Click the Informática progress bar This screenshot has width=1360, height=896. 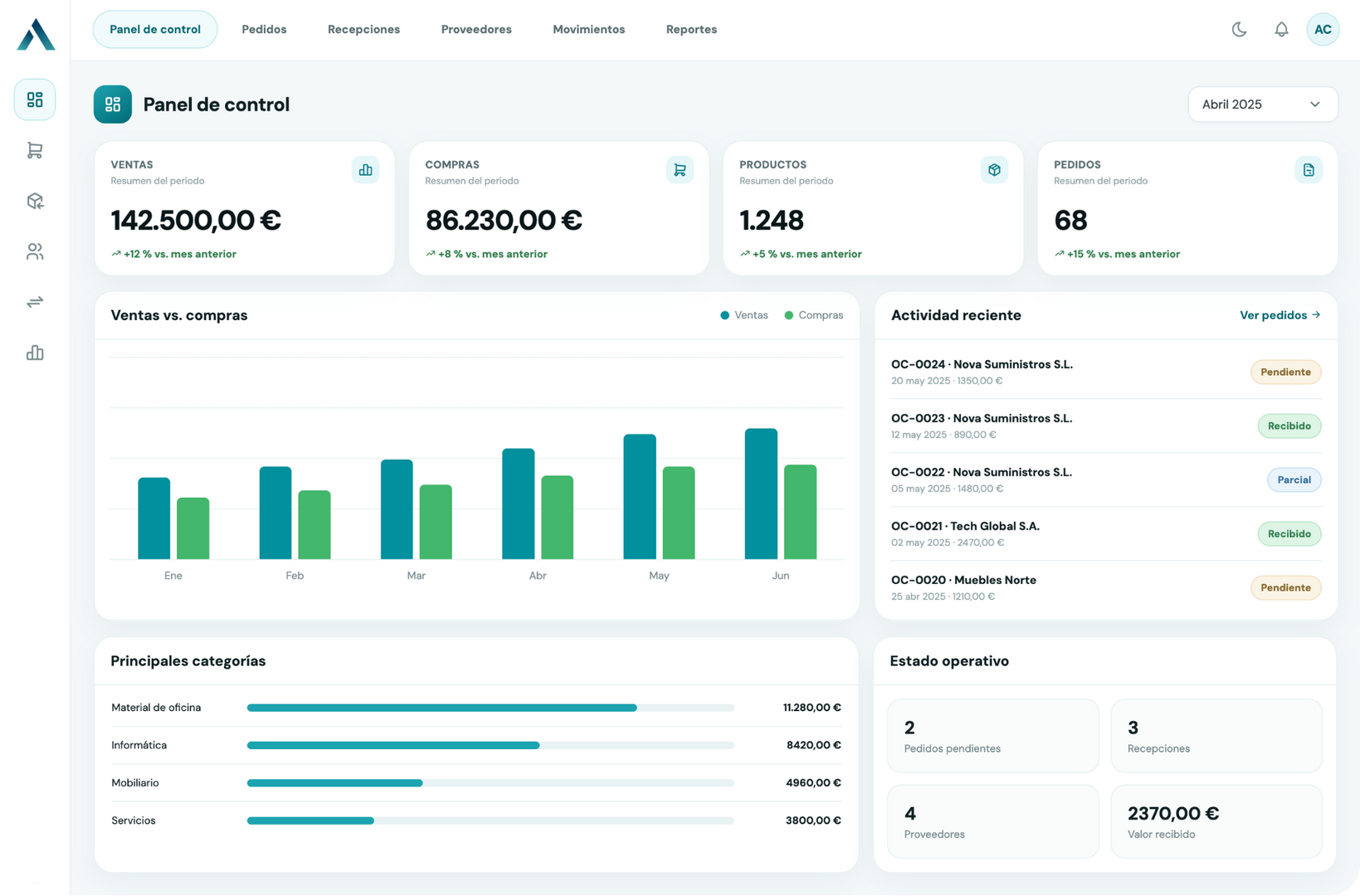490,745
